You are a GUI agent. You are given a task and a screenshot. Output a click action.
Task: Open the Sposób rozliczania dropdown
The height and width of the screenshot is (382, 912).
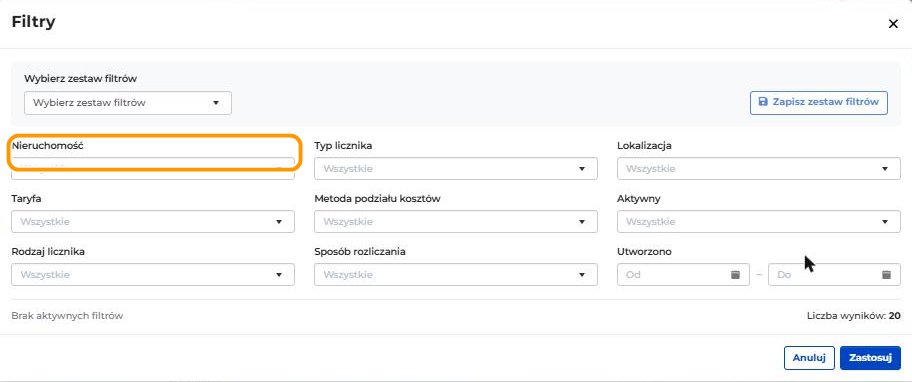(455, 274)
